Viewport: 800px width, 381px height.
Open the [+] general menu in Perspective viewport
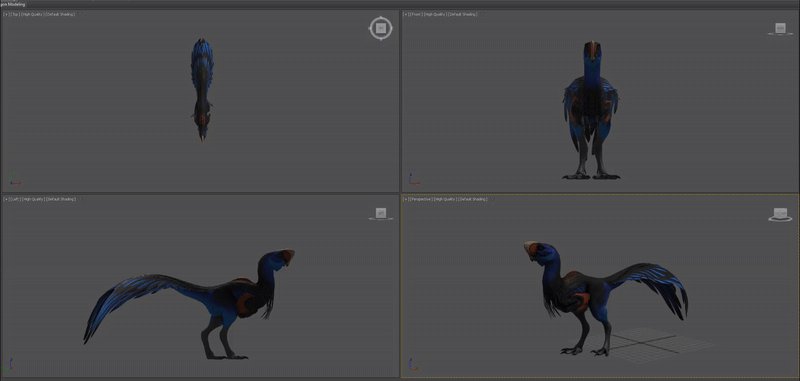click(x=407, y=199)
